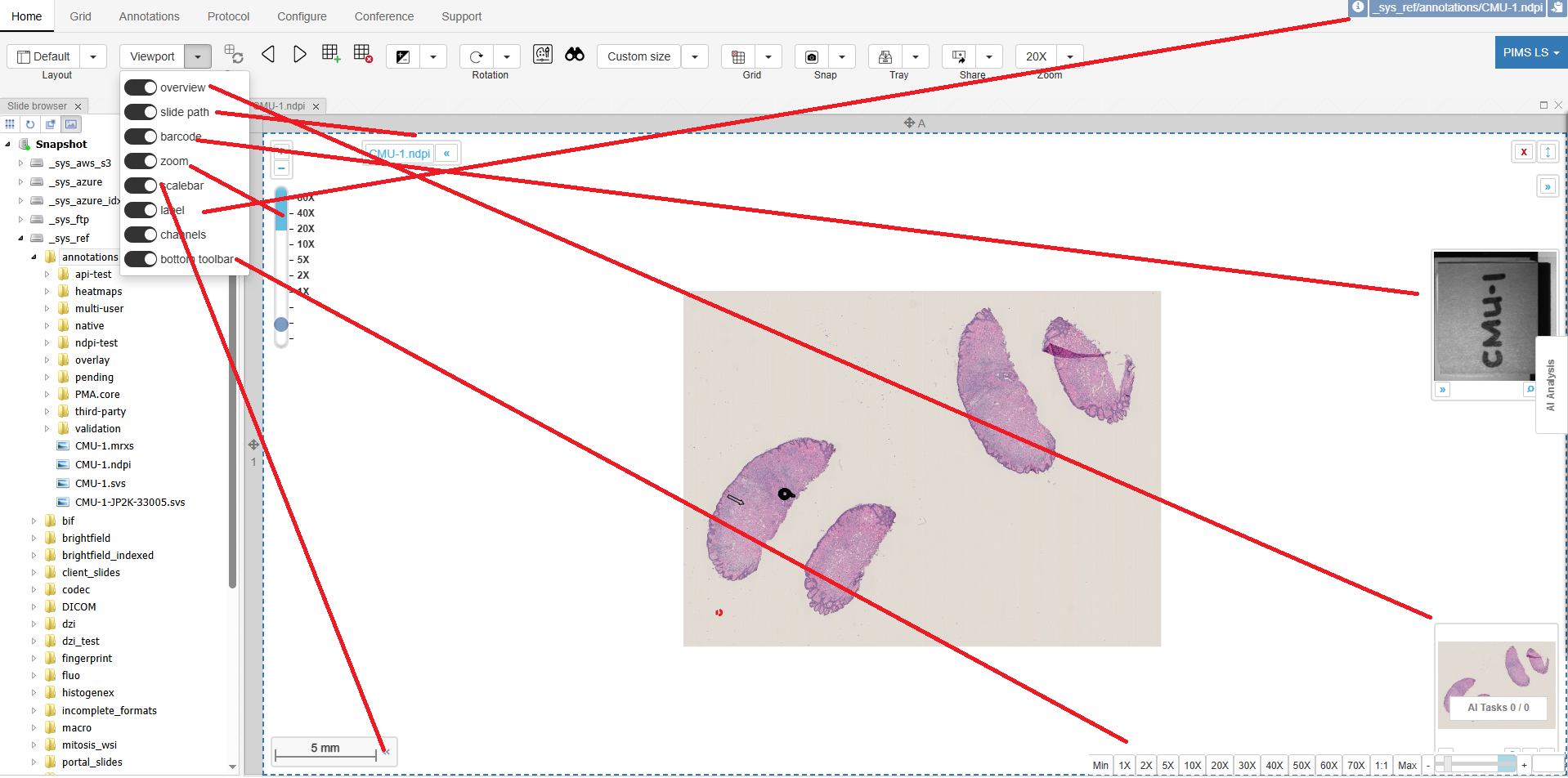This screenshot has height=778, width=1568.
Task: Click the Share image icon
Action: (x=959, y=56)
